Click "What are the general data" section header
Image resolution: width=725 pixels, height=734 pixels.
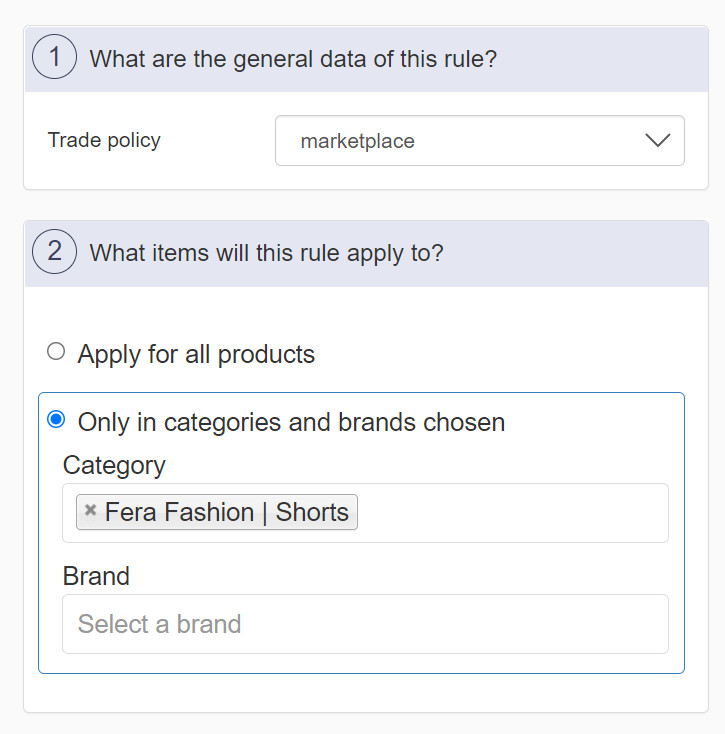[293, 59]
